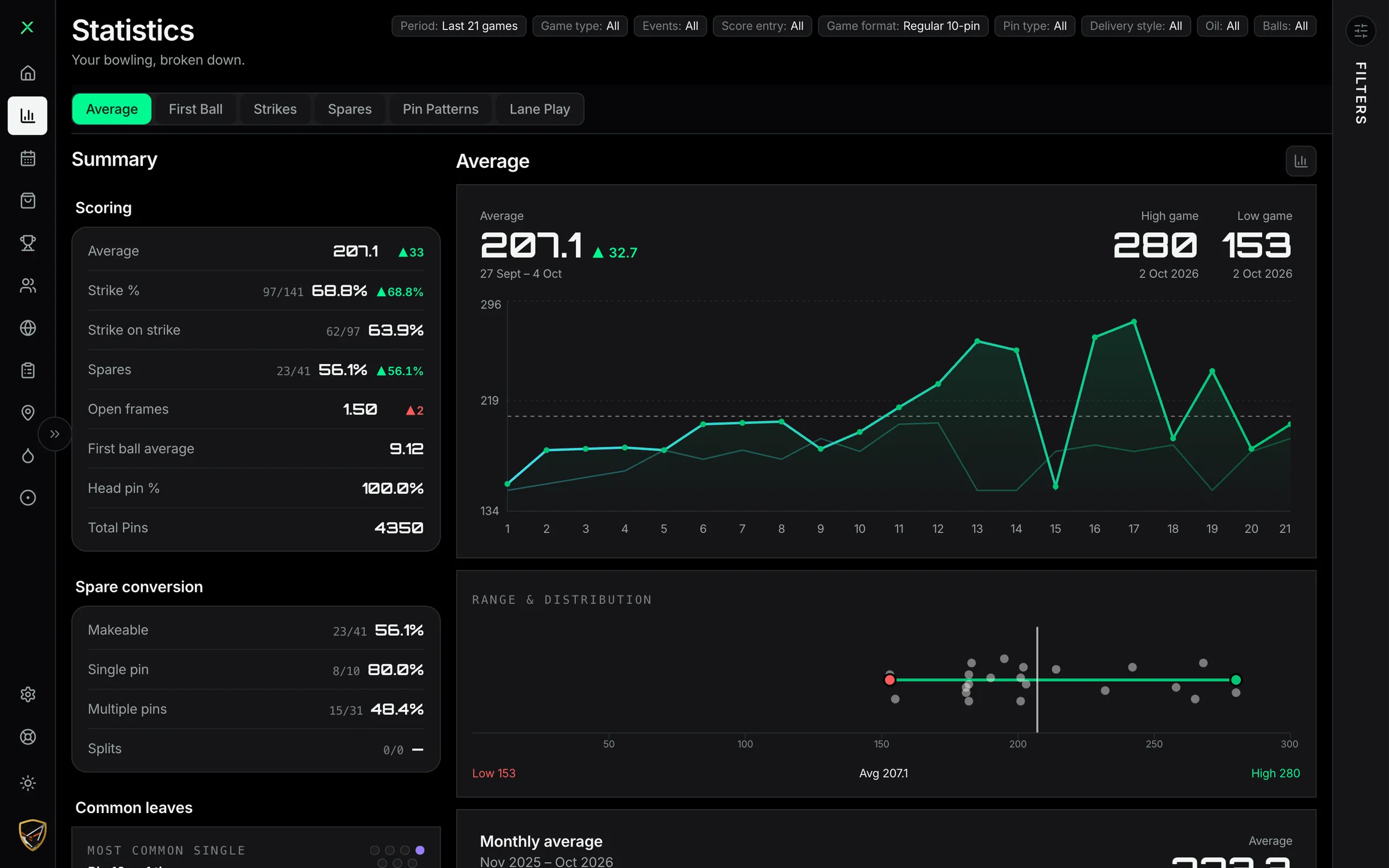Click the shield badge icon at sidebar bottom
This screenshot has width=1389, height=868.
pyautogui.click(x=32, y=834)
